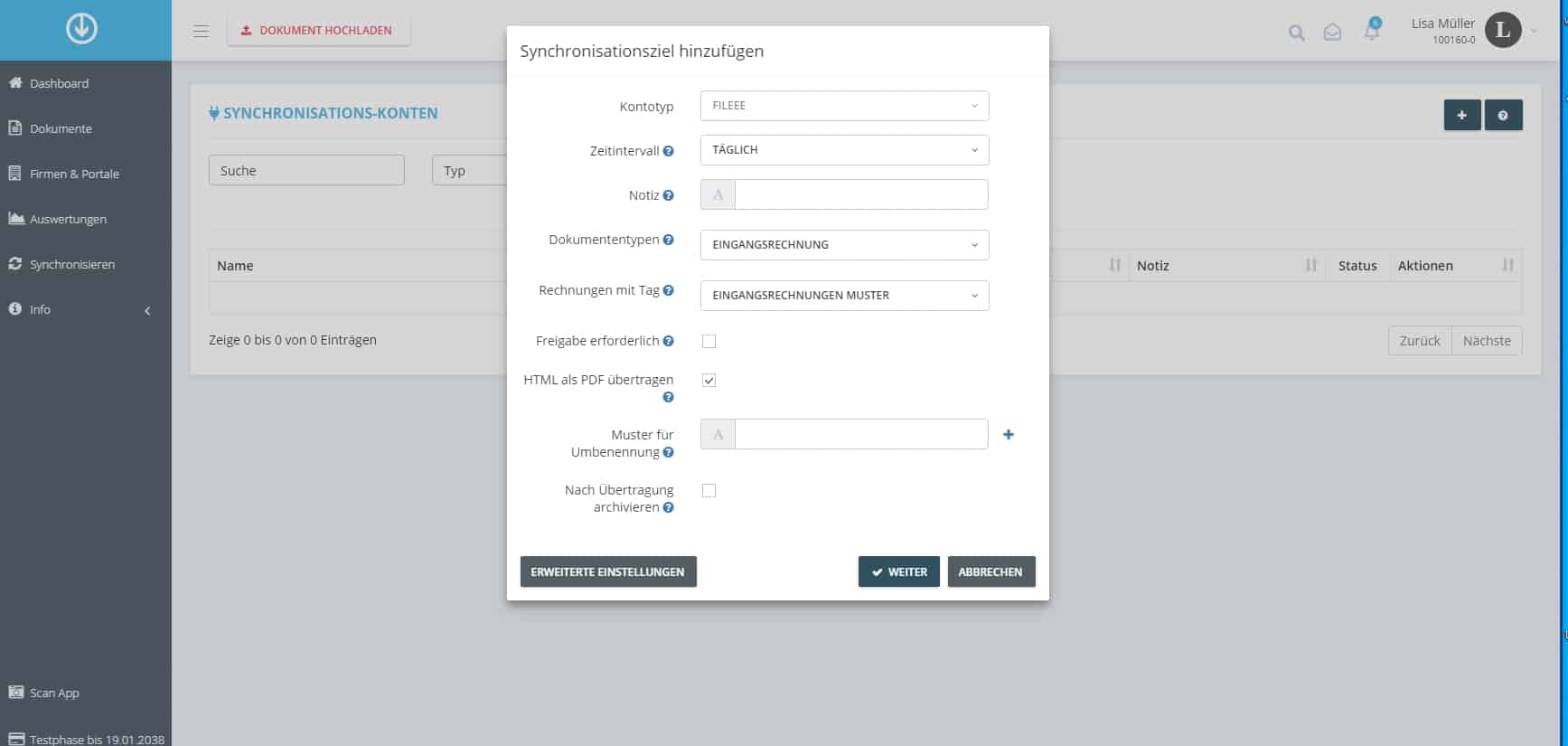Collapse the sidebar chevron next to Info
This screenshot has width=1568, height=746.
[147, 310]
